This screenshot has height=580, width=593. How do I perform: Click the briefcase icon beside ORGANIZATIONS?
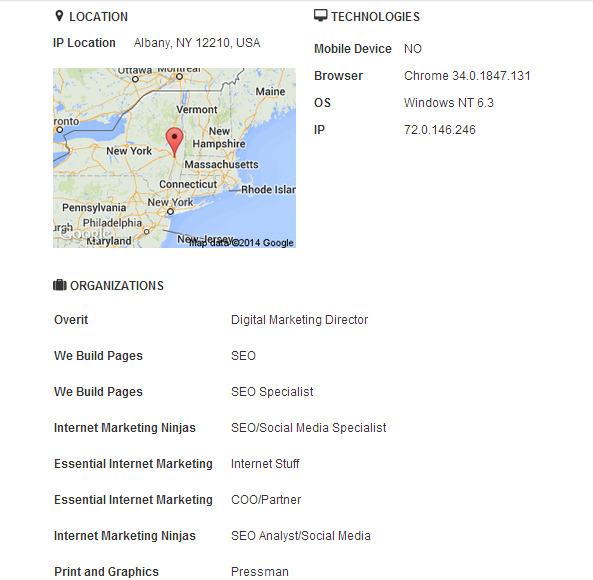(60, 285)
